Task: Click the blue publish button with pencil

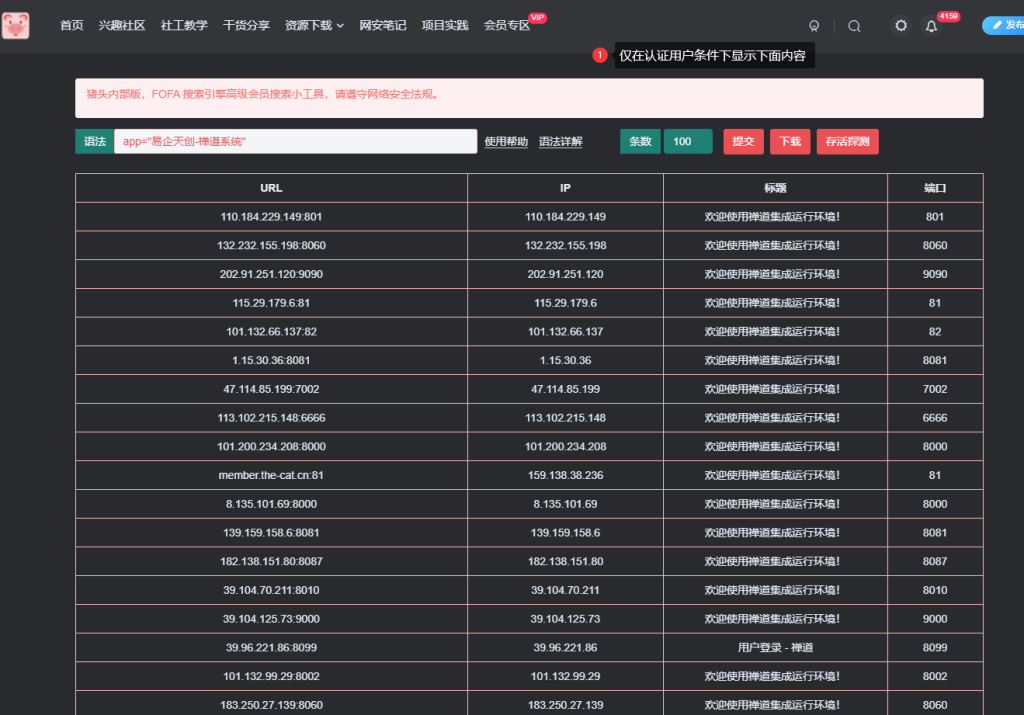Action: pyautogui.click(x=1004, y=25)
